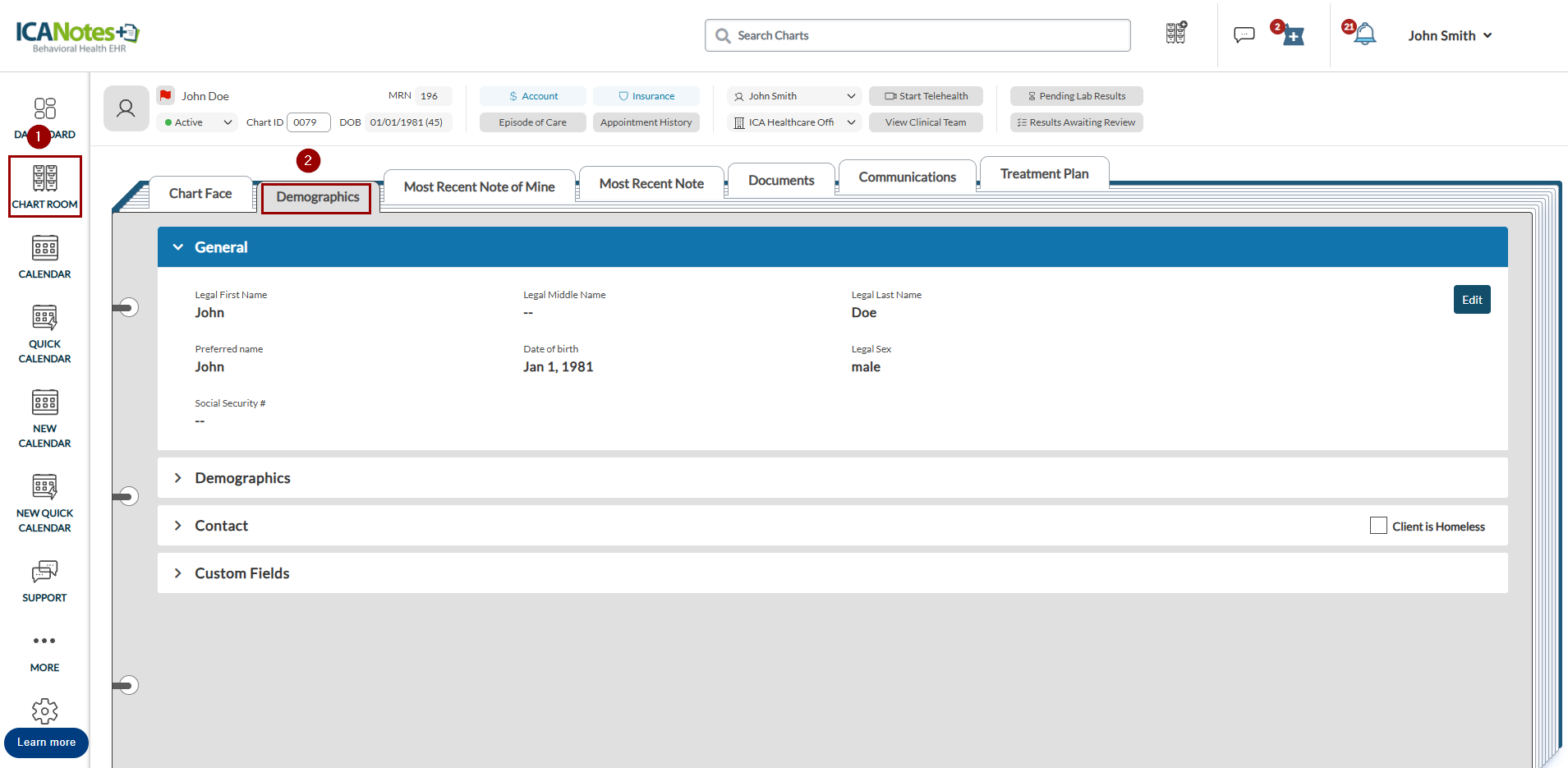Check the Client is Homeless checkbox
The height and width of the screenshot is (768, 1568).
(1378, 526)
